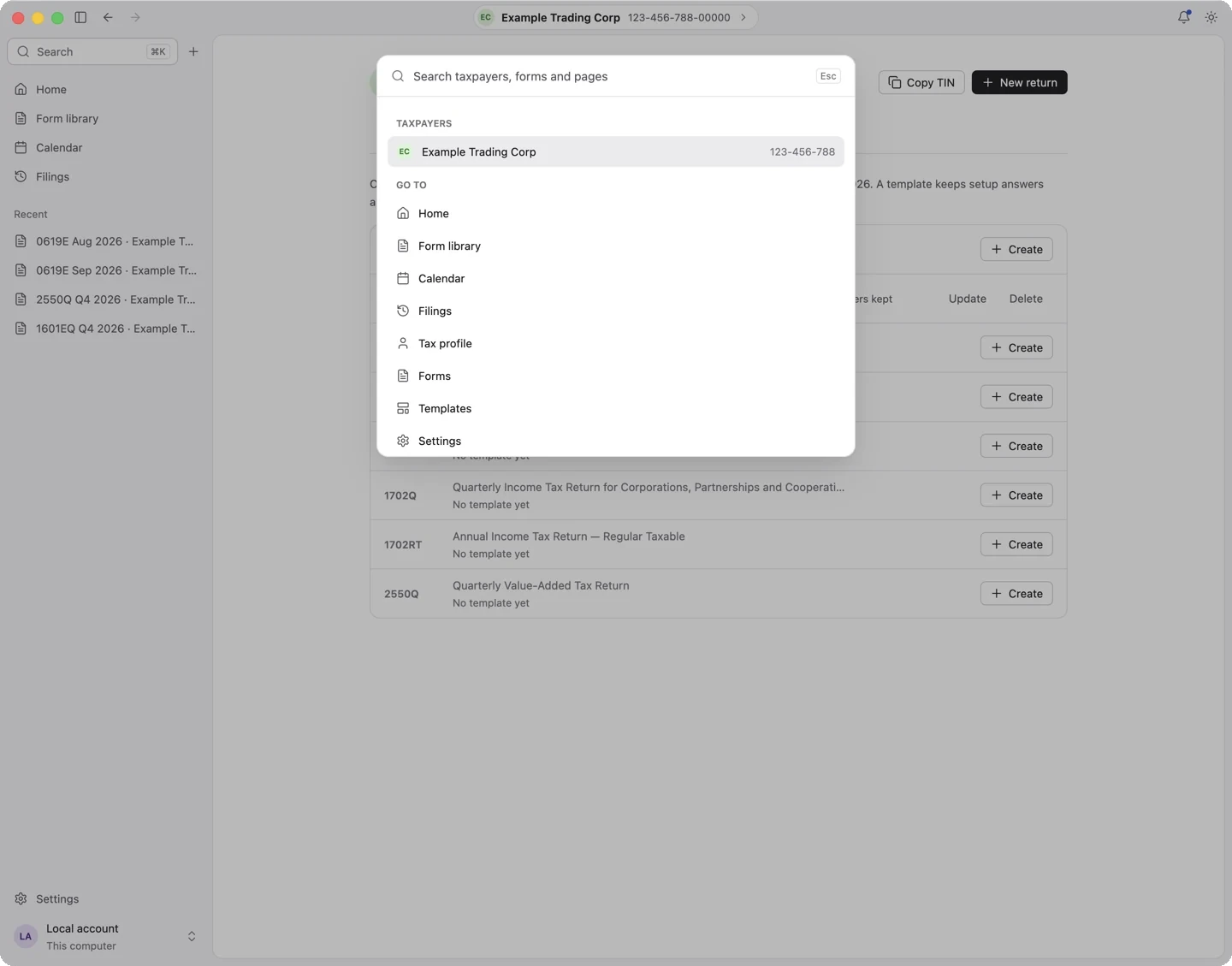1232x966 pixels.
Task: Open recent 2550Q Q4 2026 return
Action: pyautogui.click(x=106, y=299)
